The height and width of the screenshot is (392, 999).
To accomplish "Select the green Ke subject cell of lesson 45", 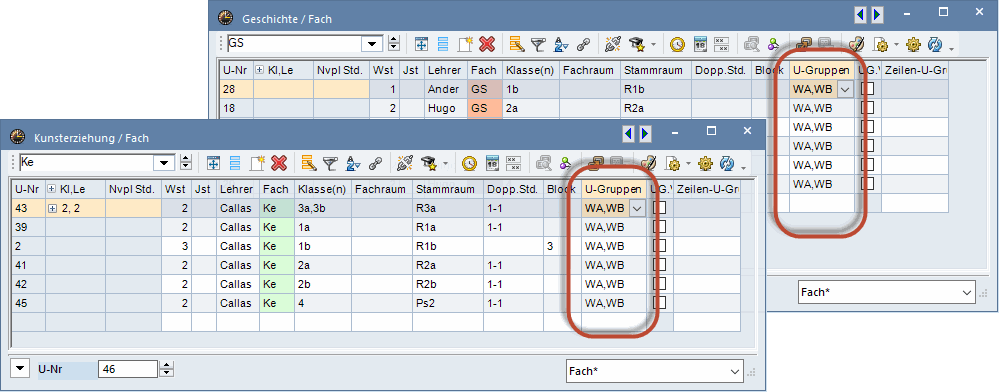I will coord(277,303).
